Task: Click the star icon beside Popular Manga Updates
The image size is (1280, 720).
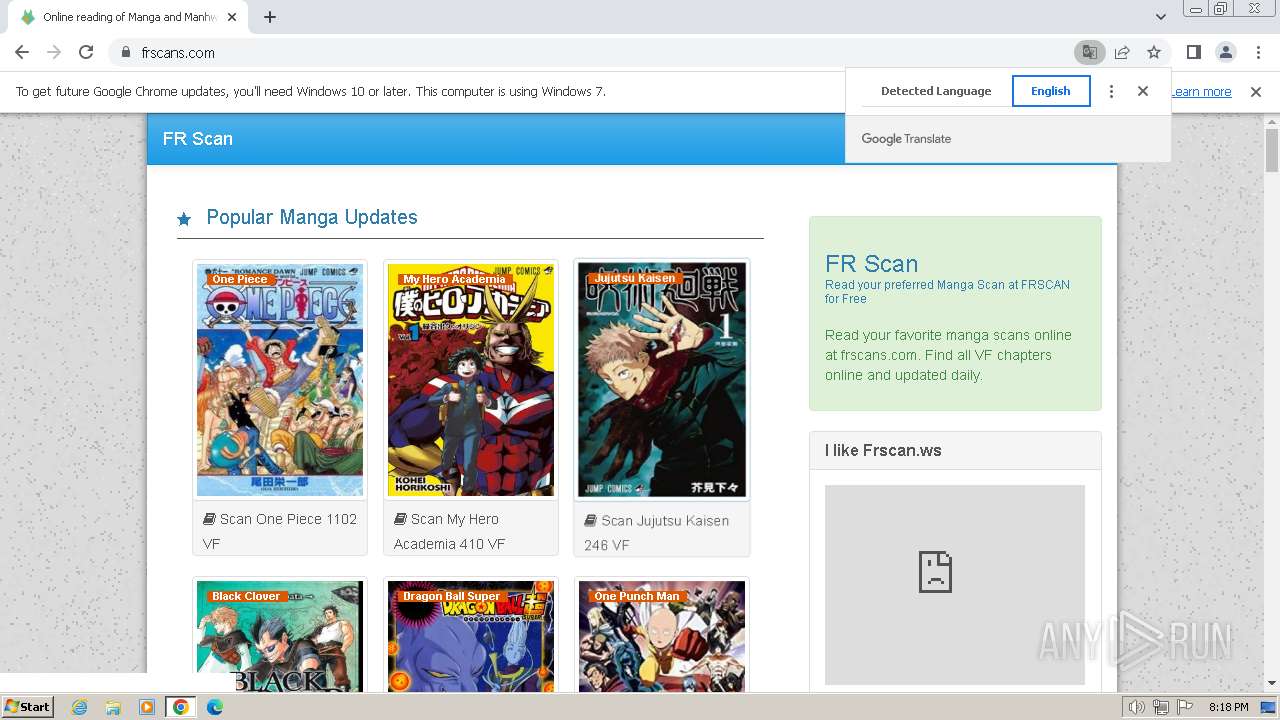Action: [184, 219]
